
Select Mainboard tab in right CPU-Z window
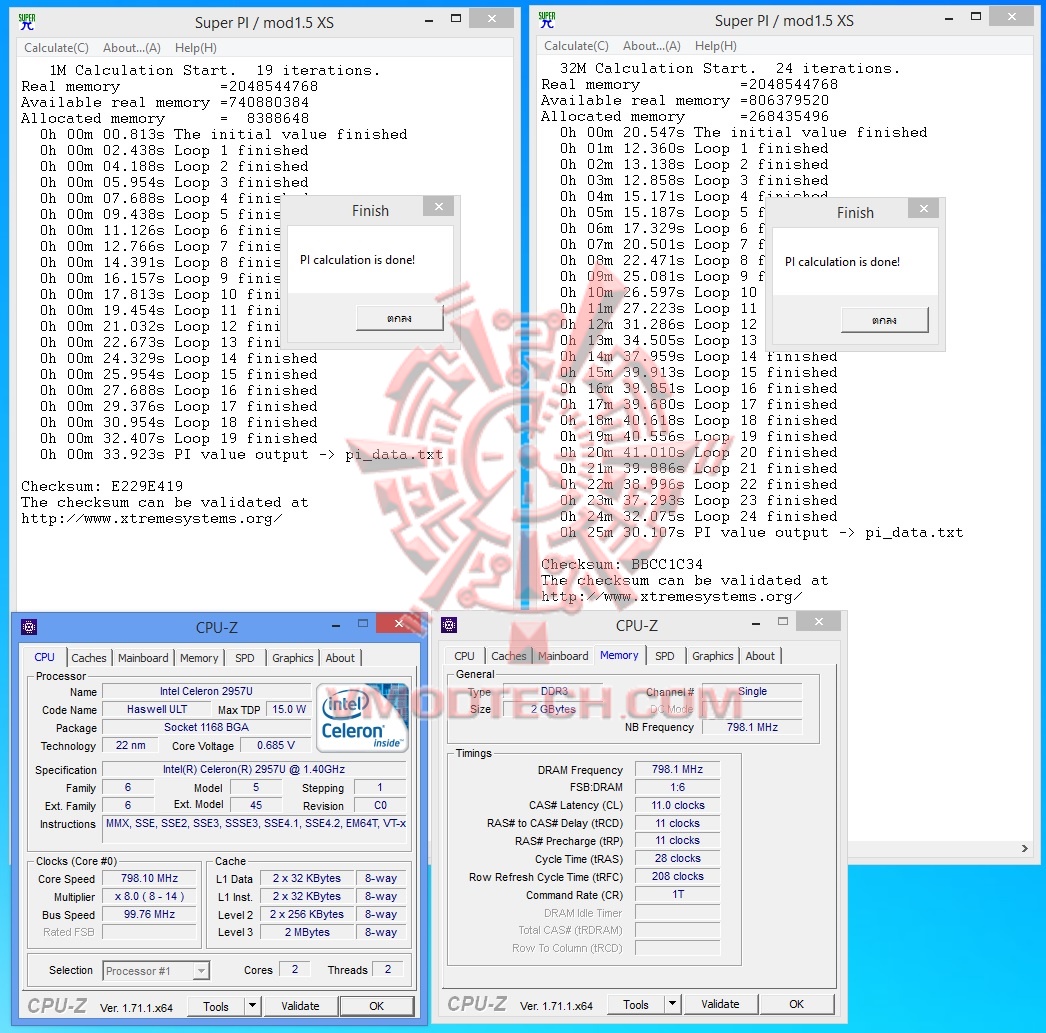563,656
